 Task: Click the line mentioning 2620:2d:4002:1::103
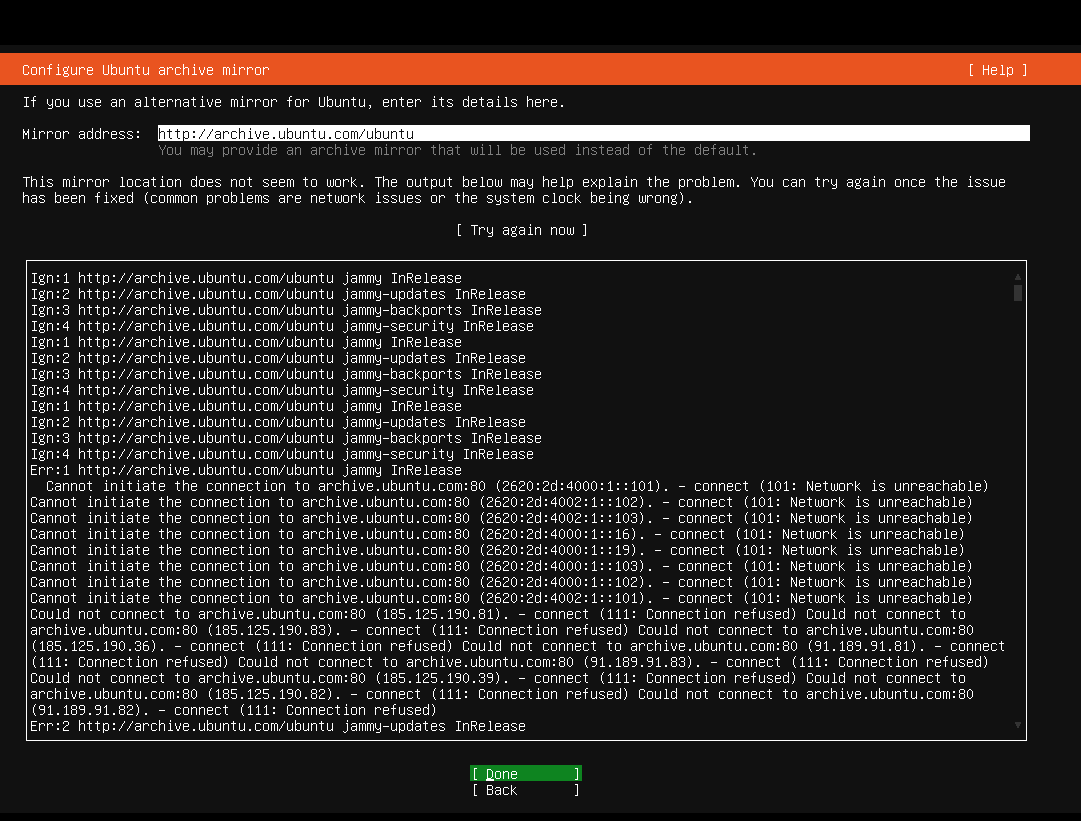(x=501, y=518)
